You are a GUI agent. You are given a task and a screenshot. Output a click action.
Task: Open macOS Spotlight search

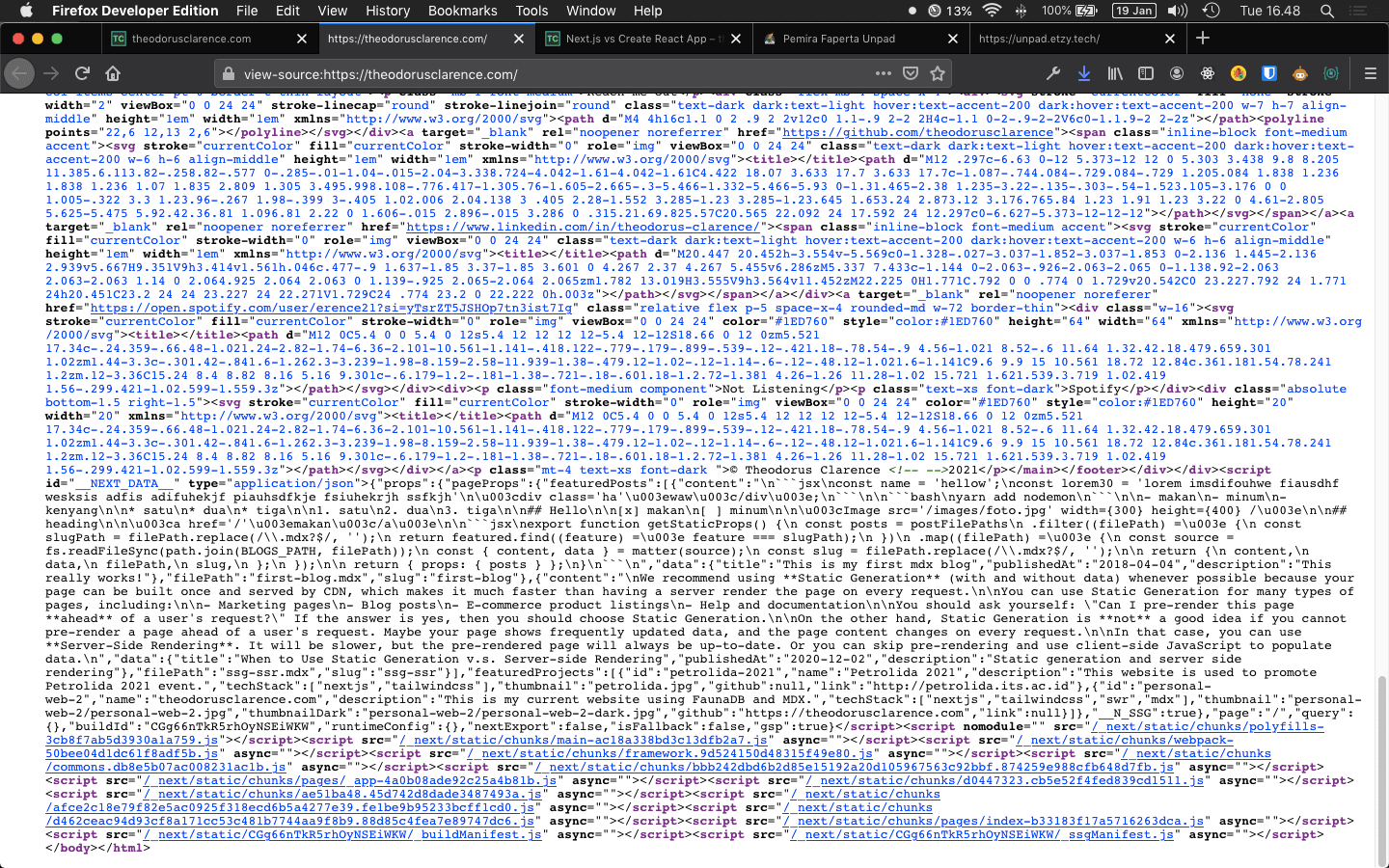pos(1327,11)
